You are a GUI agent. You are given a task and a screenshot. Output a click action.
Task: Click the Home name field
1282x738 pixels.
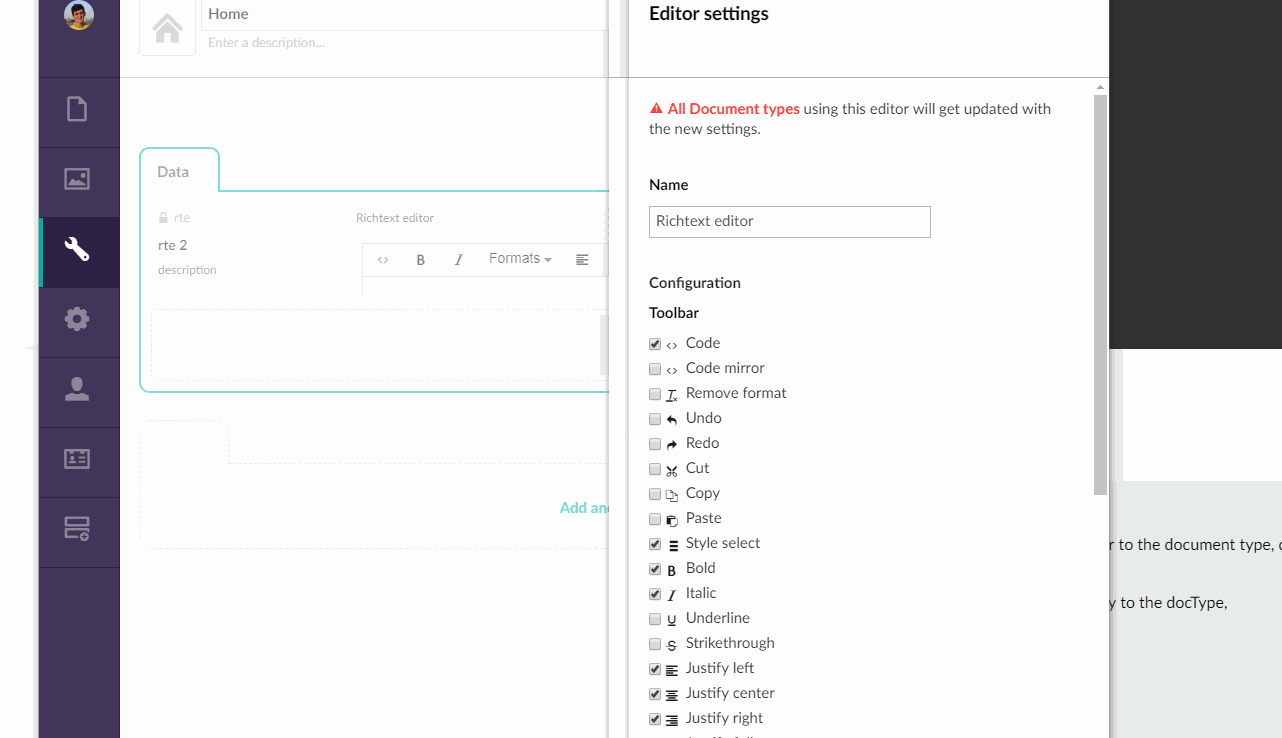(x=404, y=14)
